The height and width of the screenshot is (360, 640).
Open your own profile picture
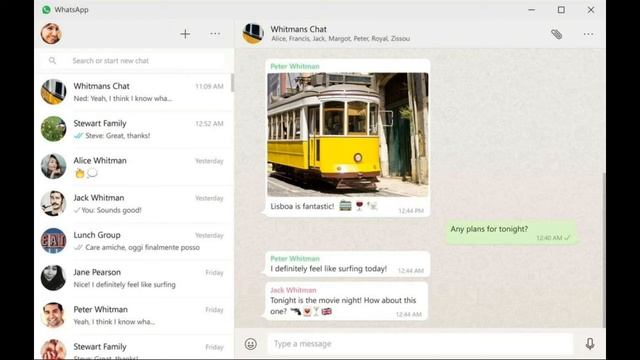tap(51, 33)
